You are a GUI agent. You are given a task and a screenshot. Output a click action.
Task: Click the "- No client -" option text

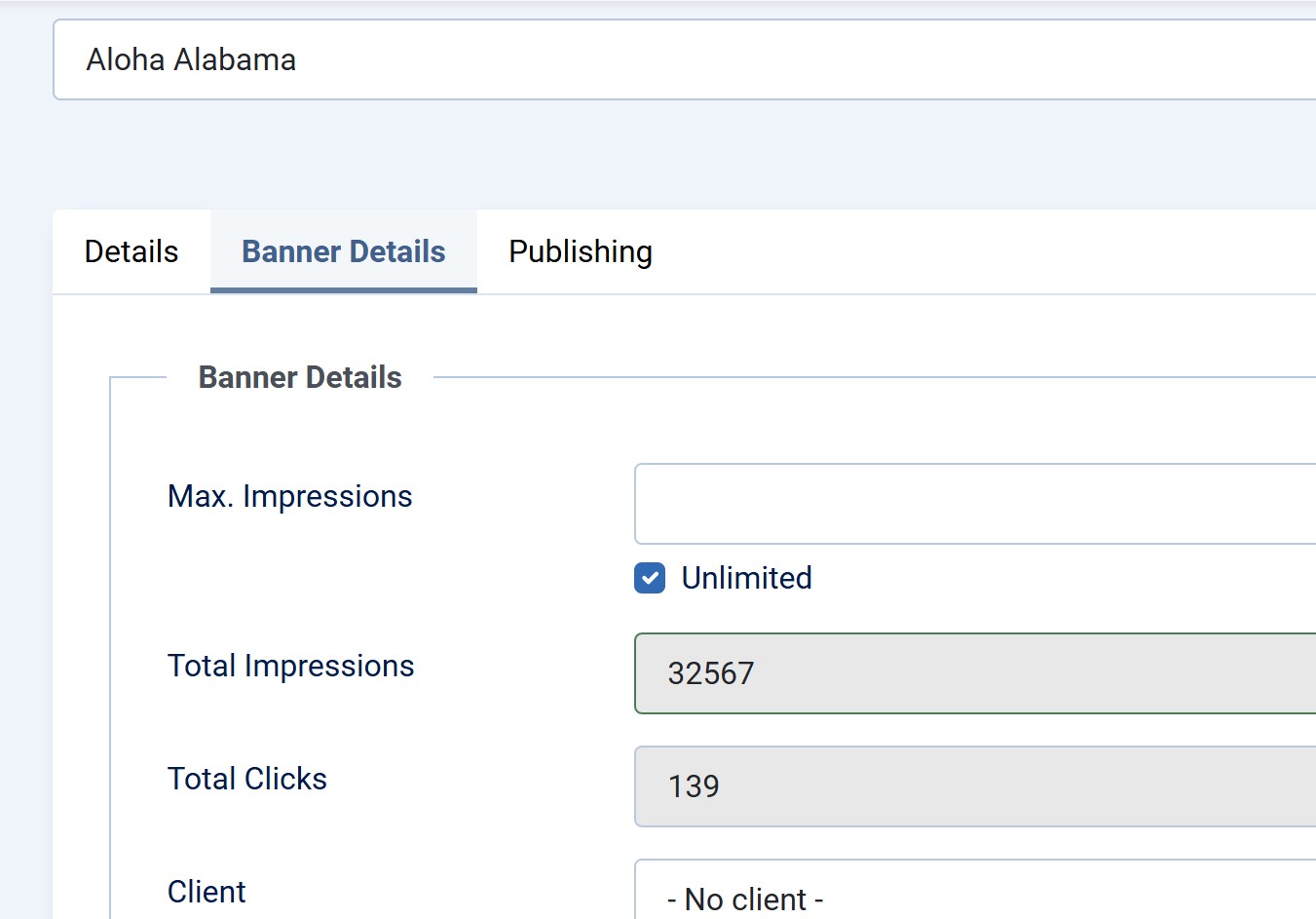[745, 900]
